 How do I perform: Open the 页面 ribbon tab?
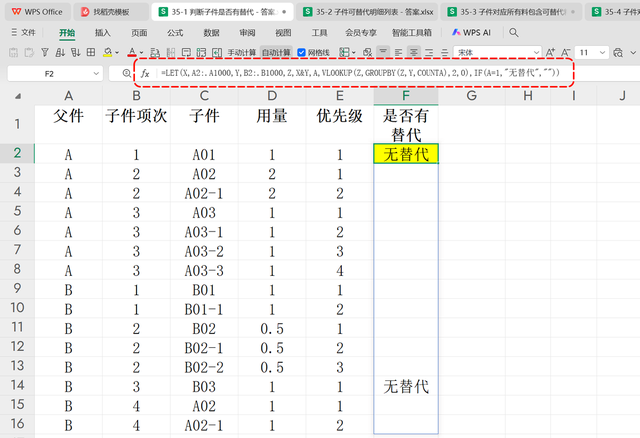click(x=139, y=33)
